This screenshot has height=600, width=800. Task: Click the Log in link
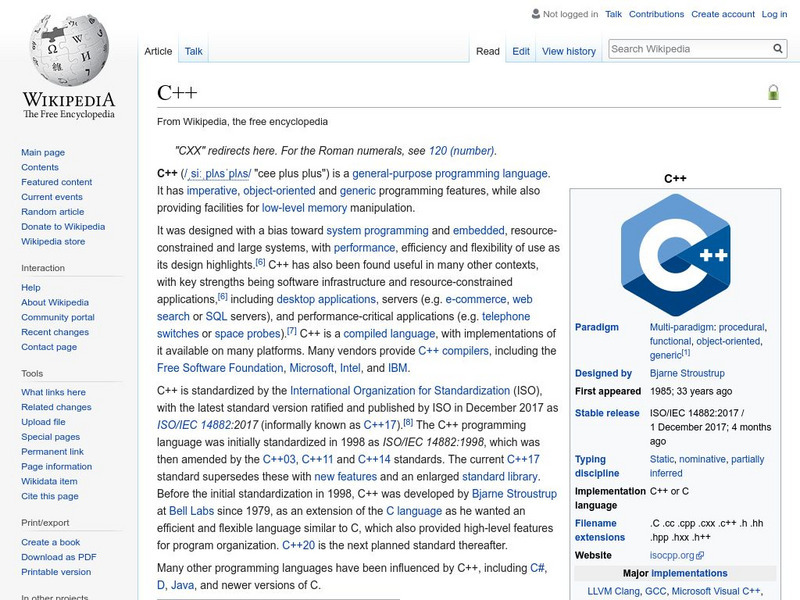point(774,14)
